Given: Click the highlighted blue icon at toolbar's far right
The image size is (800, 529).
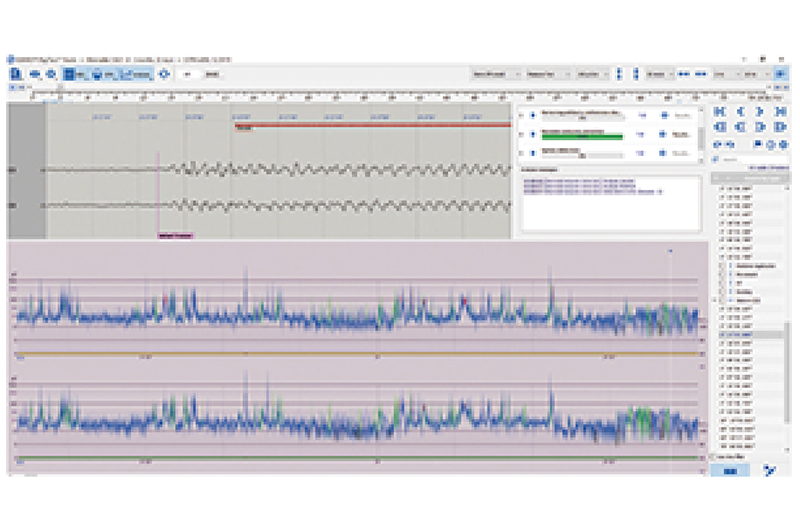Looking at the screenshot, I should [778, 74].
